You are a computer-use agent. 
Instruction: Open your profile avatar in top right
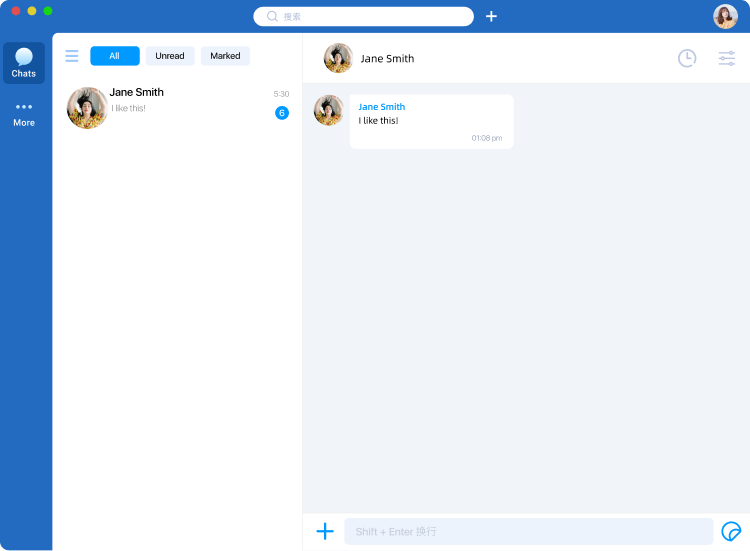(x=725, y=16)
